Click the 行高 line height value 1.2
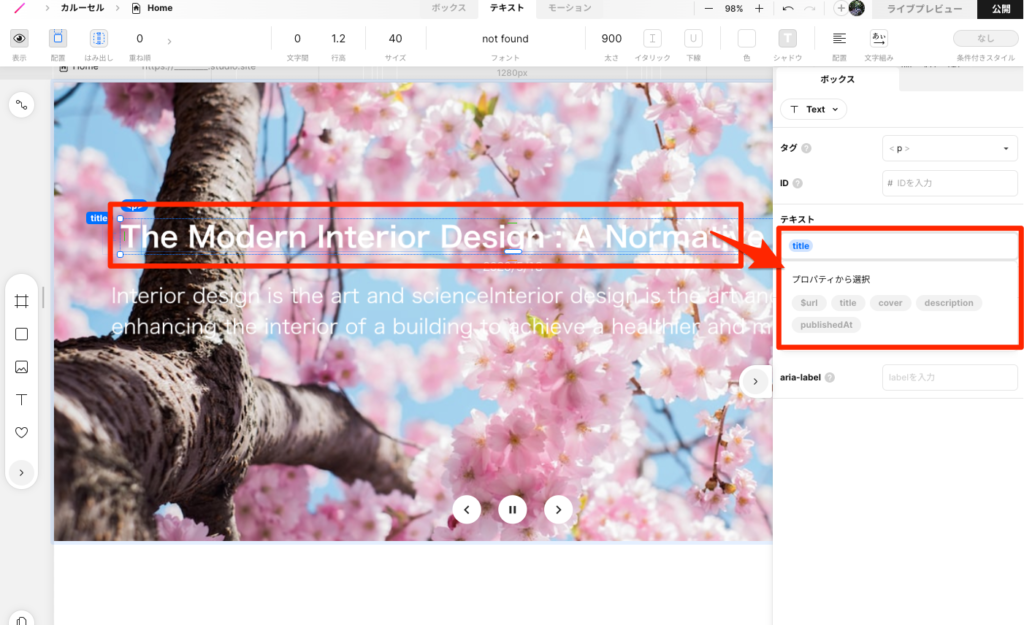 338,39
